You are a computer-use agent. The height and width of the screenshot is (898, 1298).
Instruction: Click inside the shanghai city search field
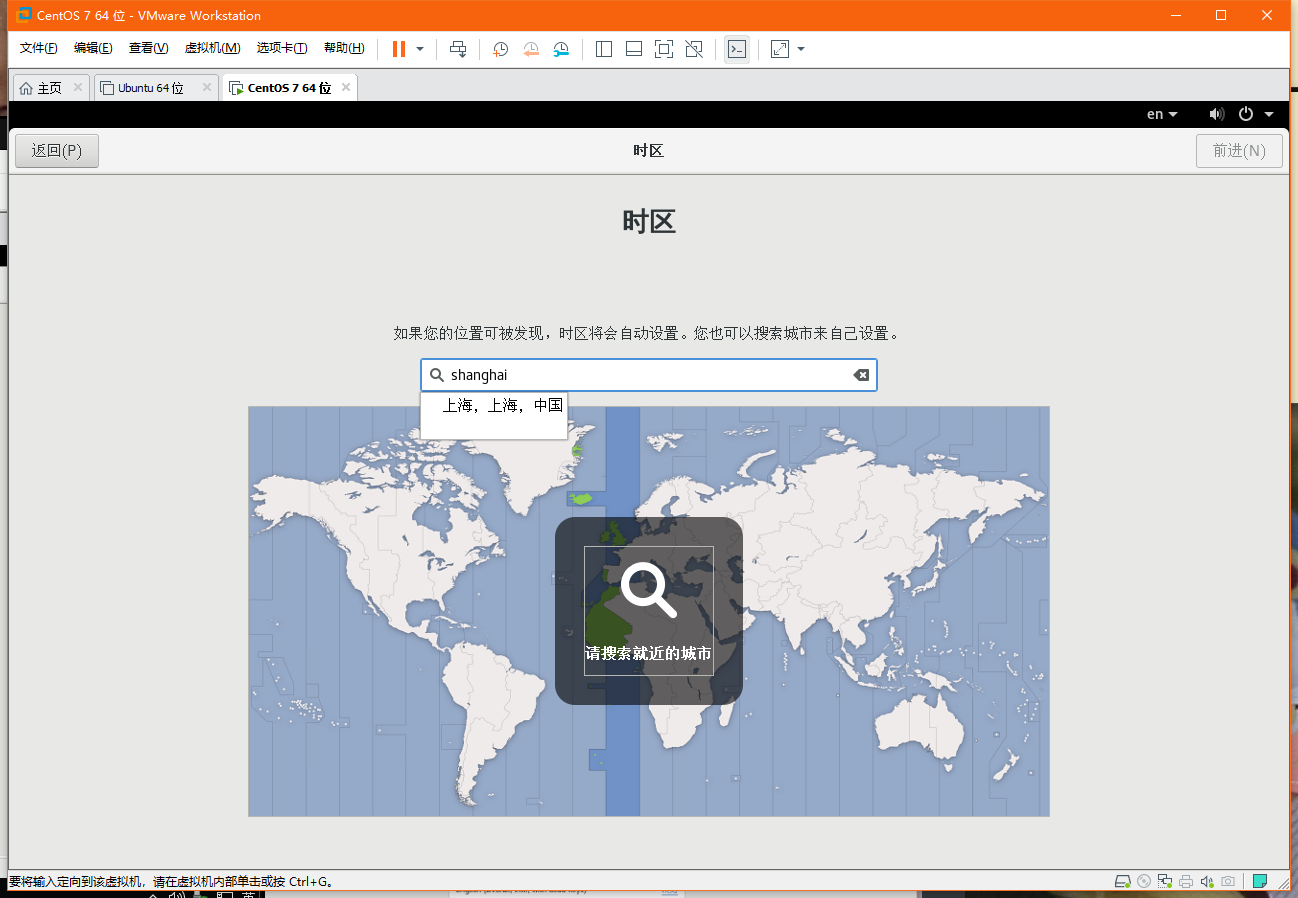649,375
